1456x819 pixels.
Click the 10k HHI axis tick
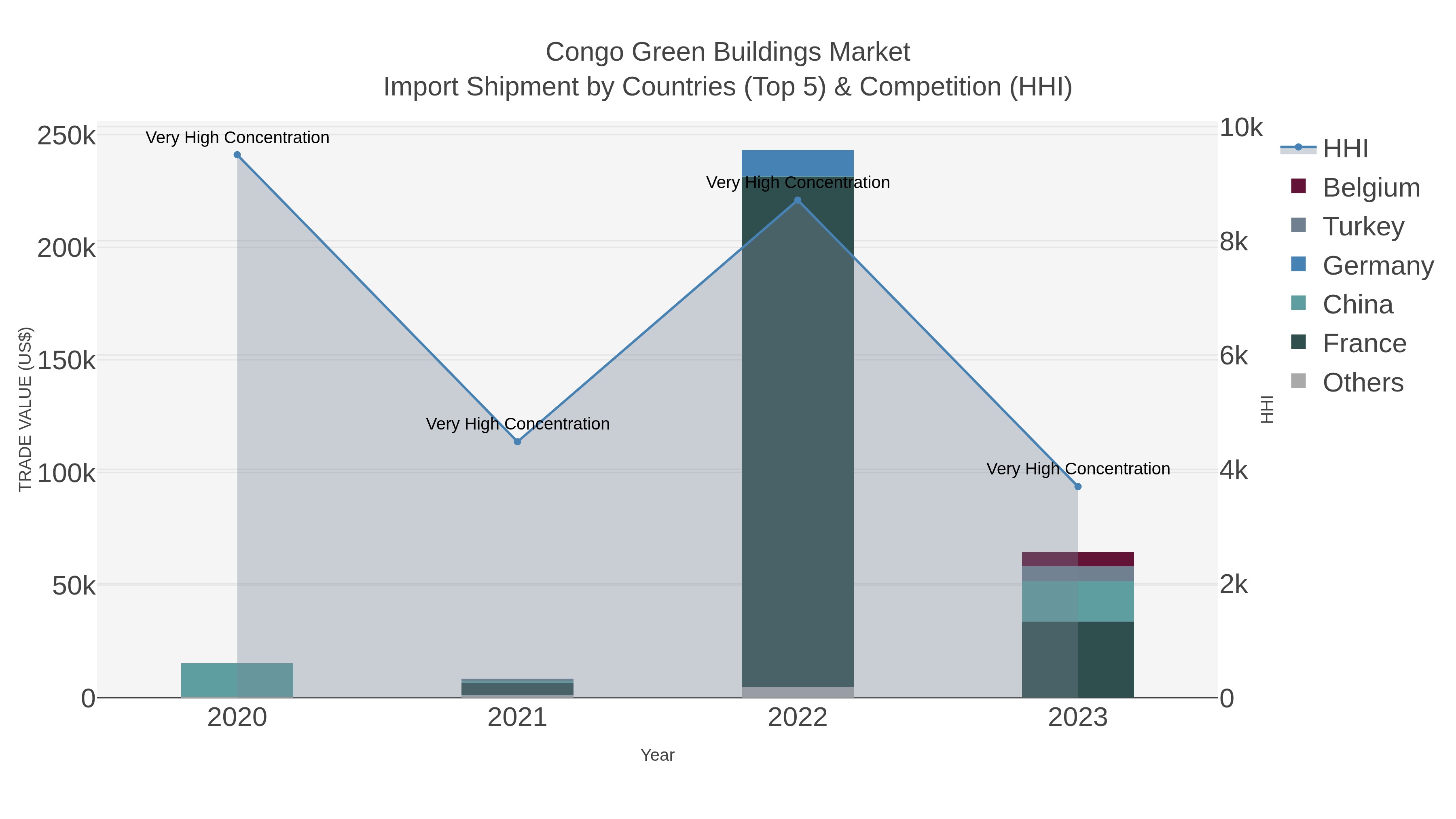coord(1241,128)
